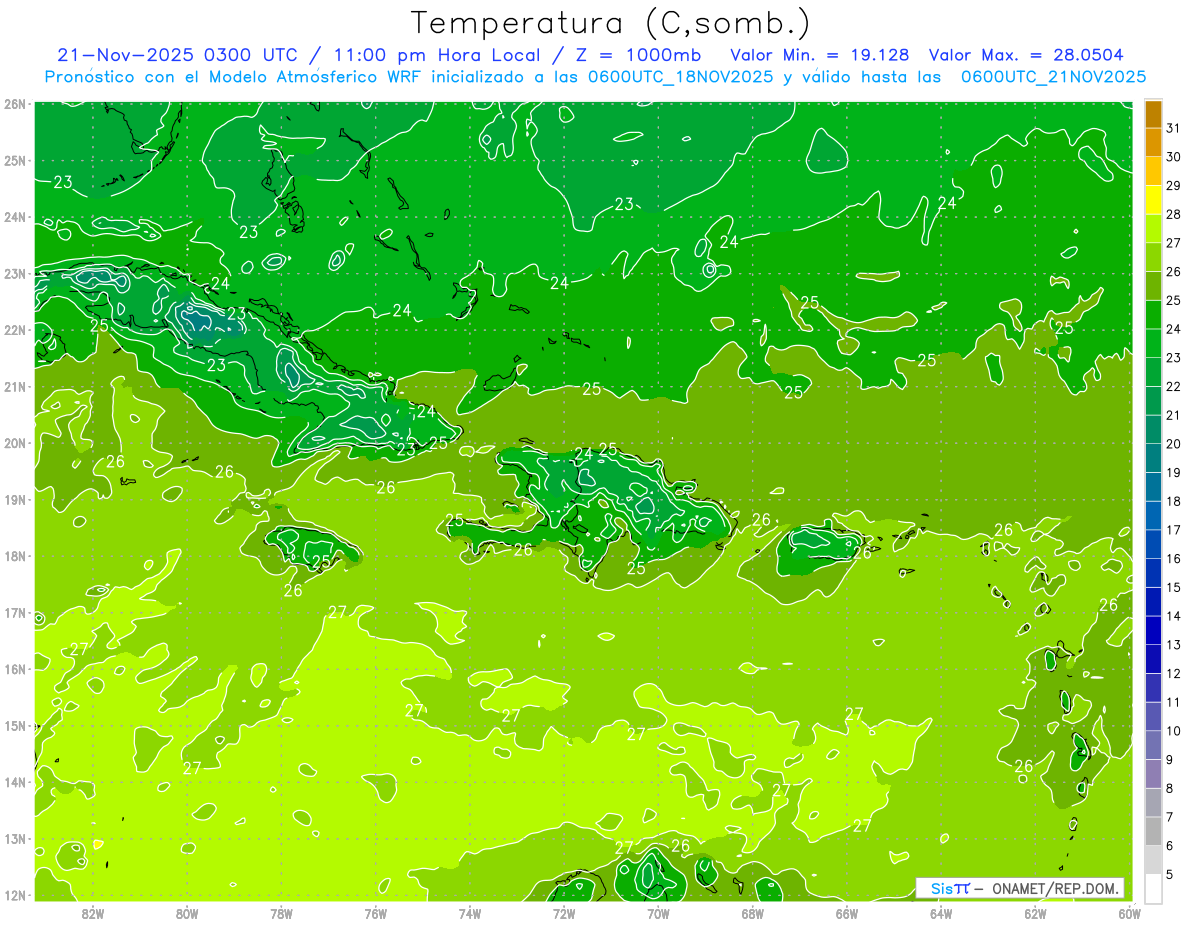
Task: Click the 78W longitude axis label
Action: point(281,912)
